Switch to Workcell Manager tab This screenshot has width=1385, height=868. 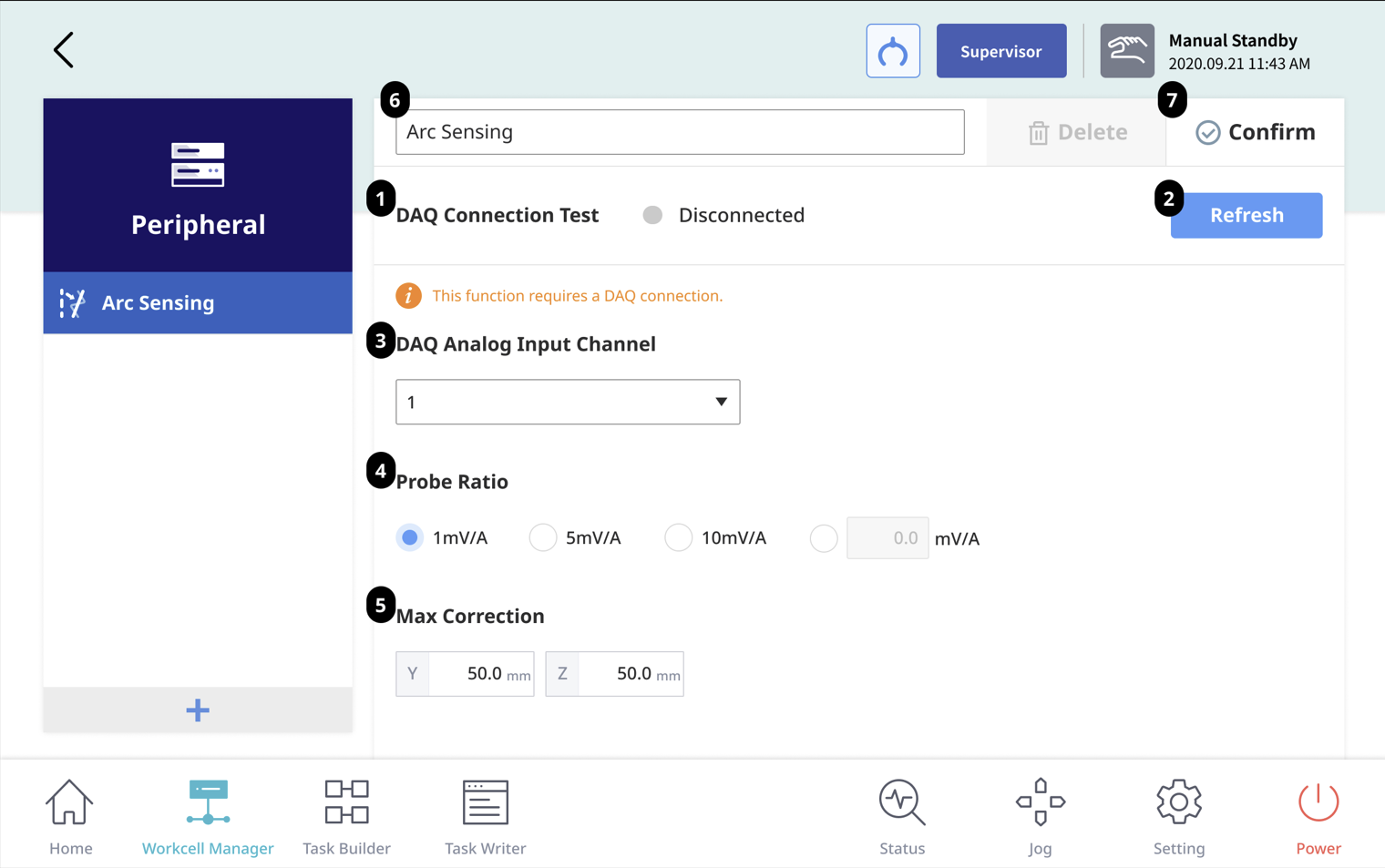pyautogui.click(x=208, y=817)
